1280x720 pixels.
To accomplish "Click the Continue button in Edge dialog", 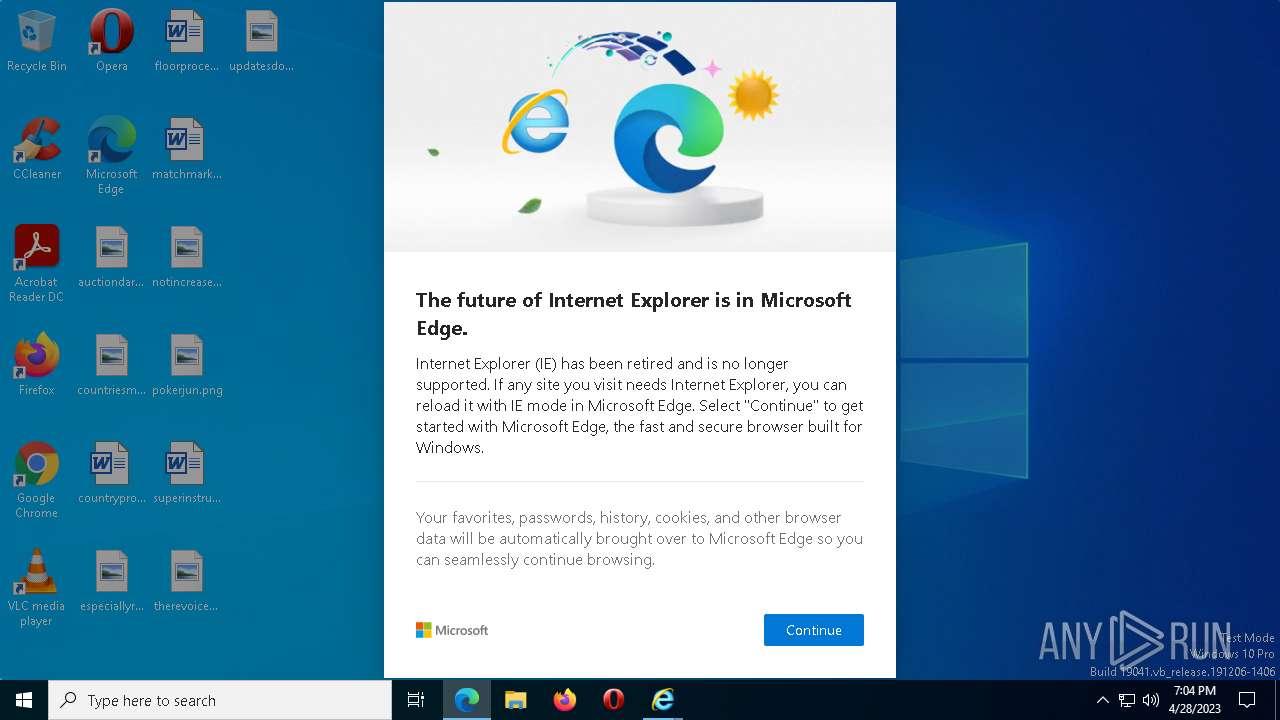I will click(x=813, y=630).
